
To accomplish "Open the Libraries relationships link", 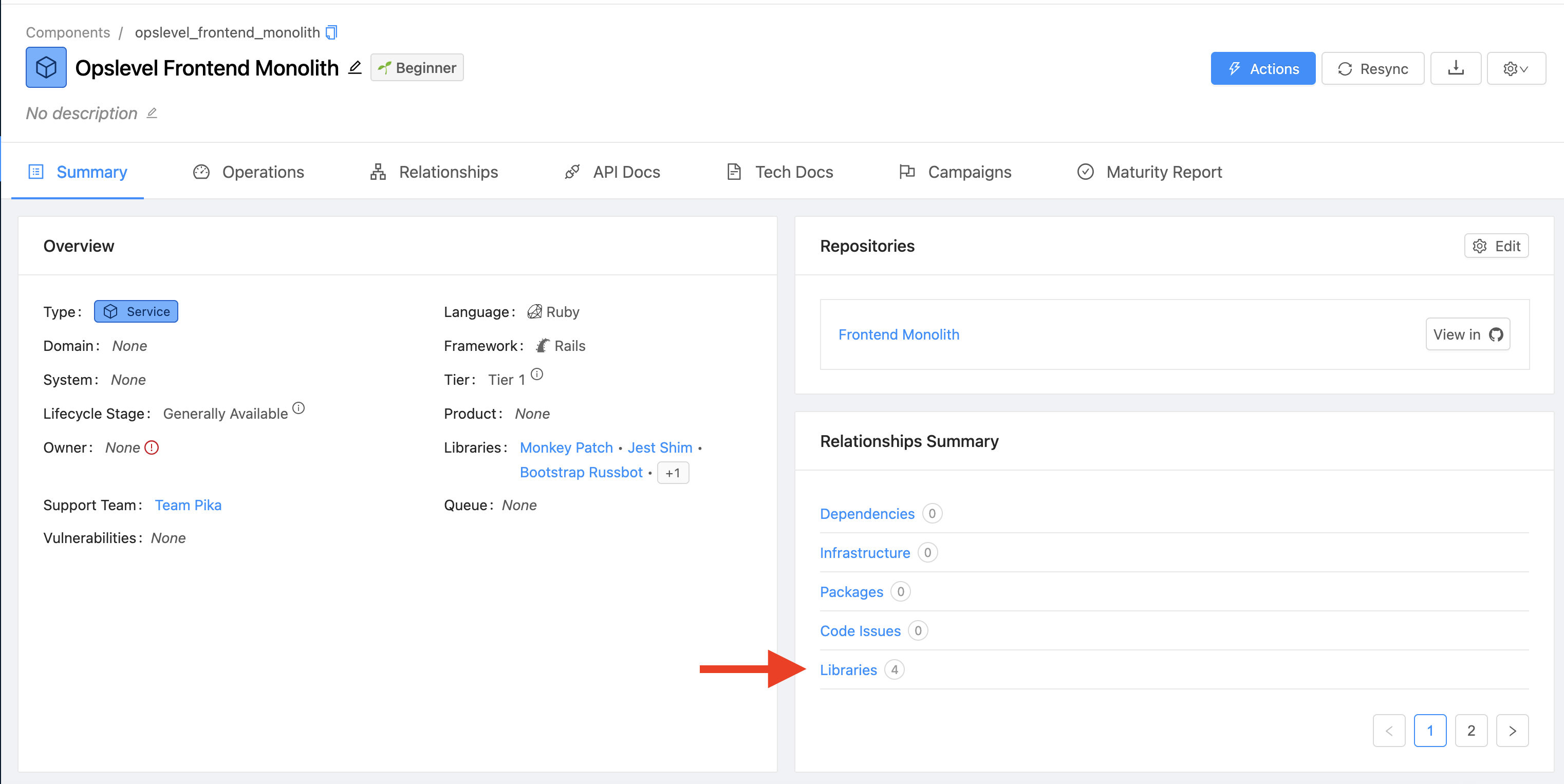I will (x=848, y=670).
